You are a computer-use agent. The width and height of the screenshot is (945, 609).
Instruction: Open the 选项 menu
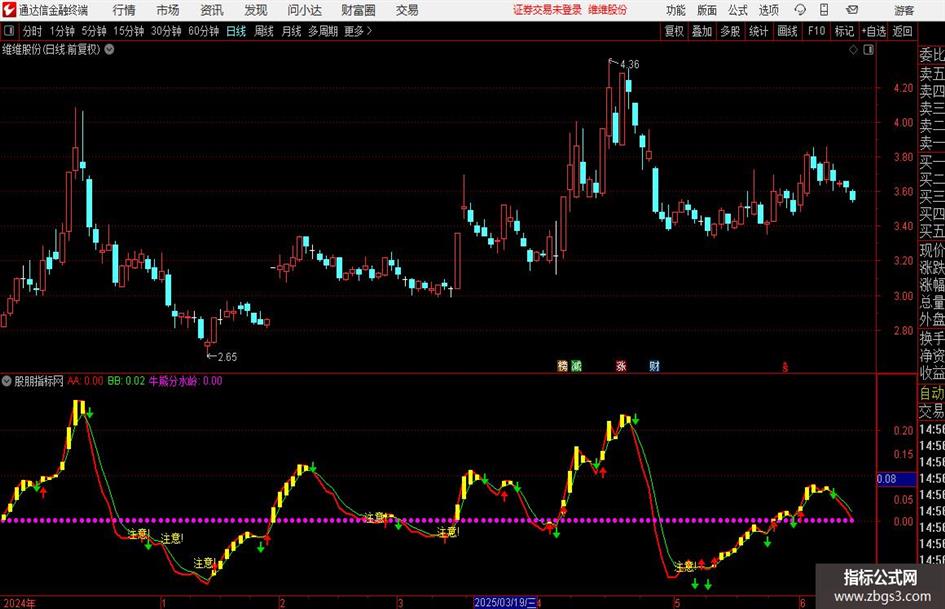[x=768, y=10]
